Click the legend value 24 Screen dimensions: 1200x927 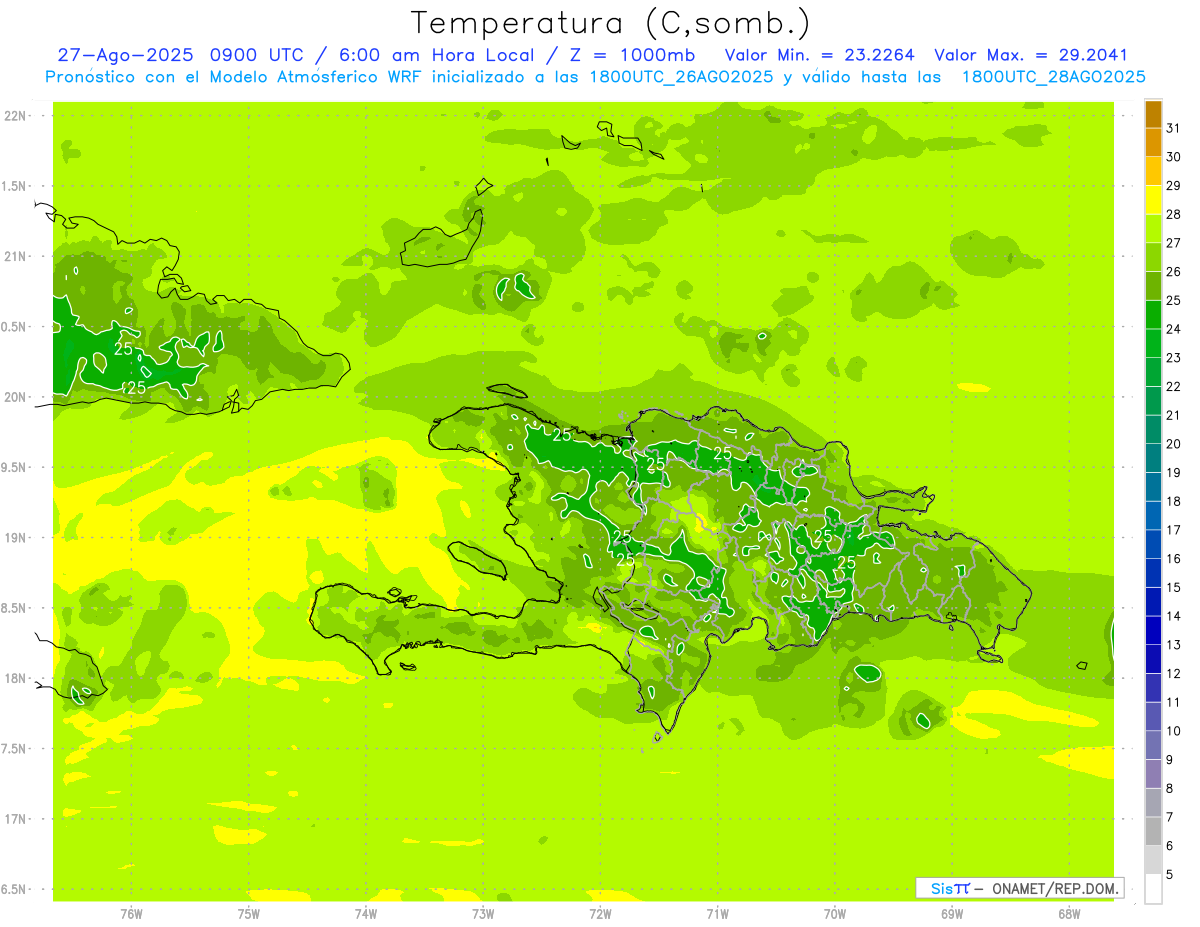coord(1173,329)
